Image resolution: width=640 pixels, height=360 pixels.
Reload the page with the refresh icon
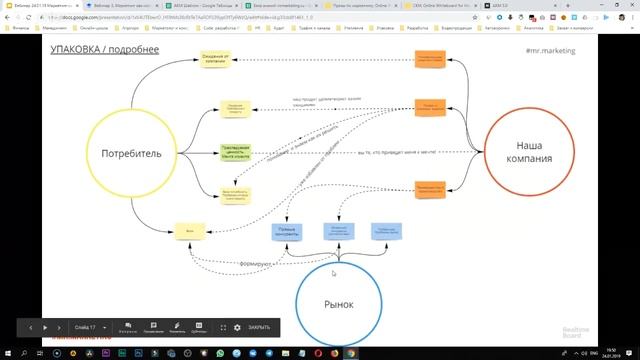(29, 18)
